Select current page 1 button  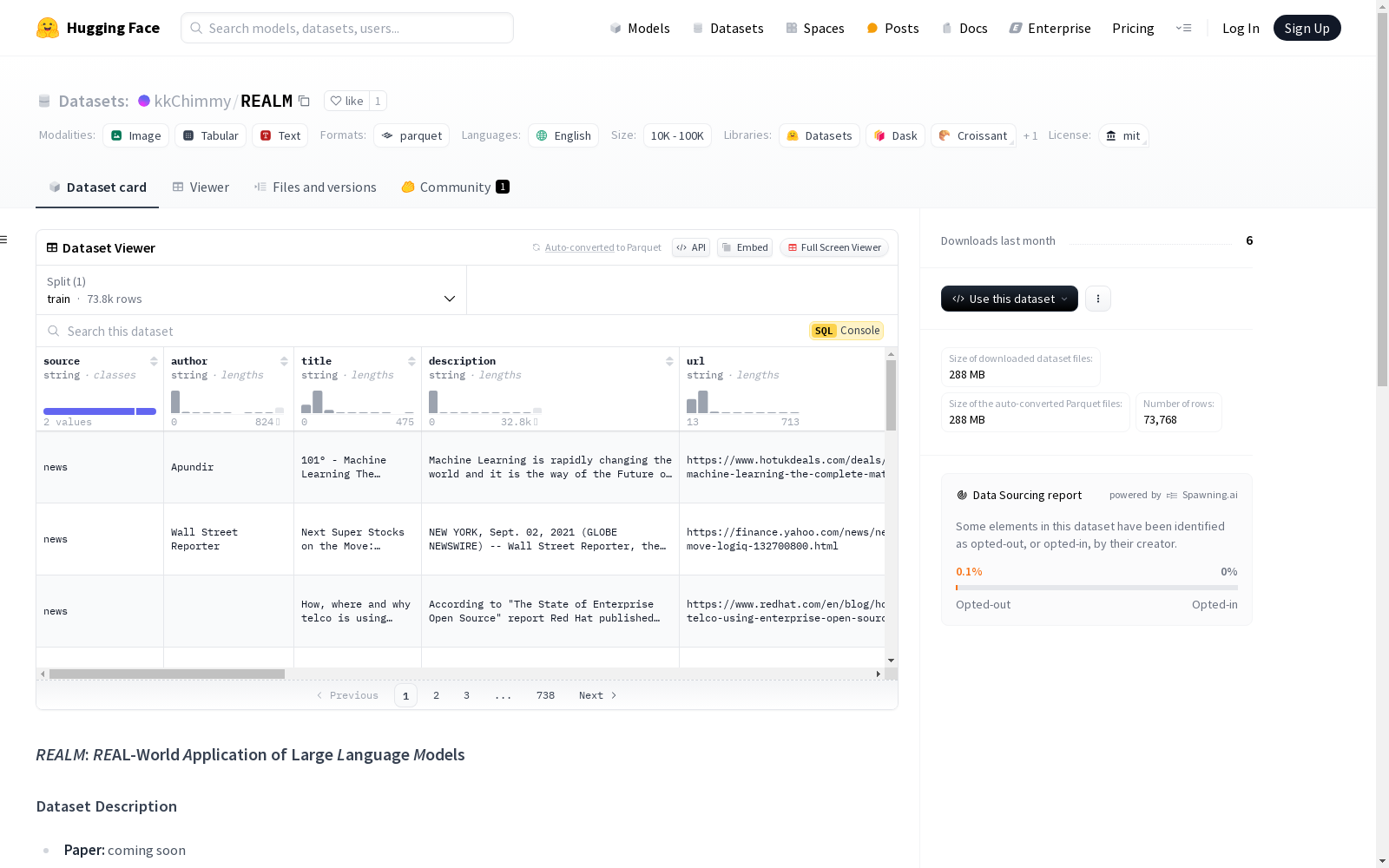click(x=405, y=695)
